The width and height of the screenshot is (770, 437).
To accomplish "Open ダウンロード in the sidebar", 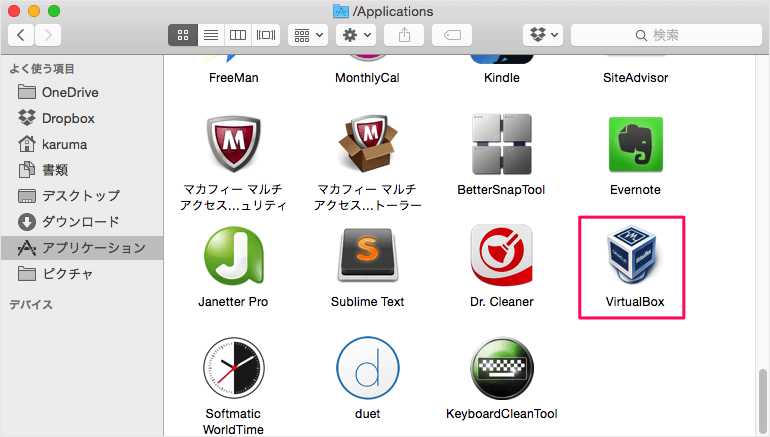I will point(82,222).
